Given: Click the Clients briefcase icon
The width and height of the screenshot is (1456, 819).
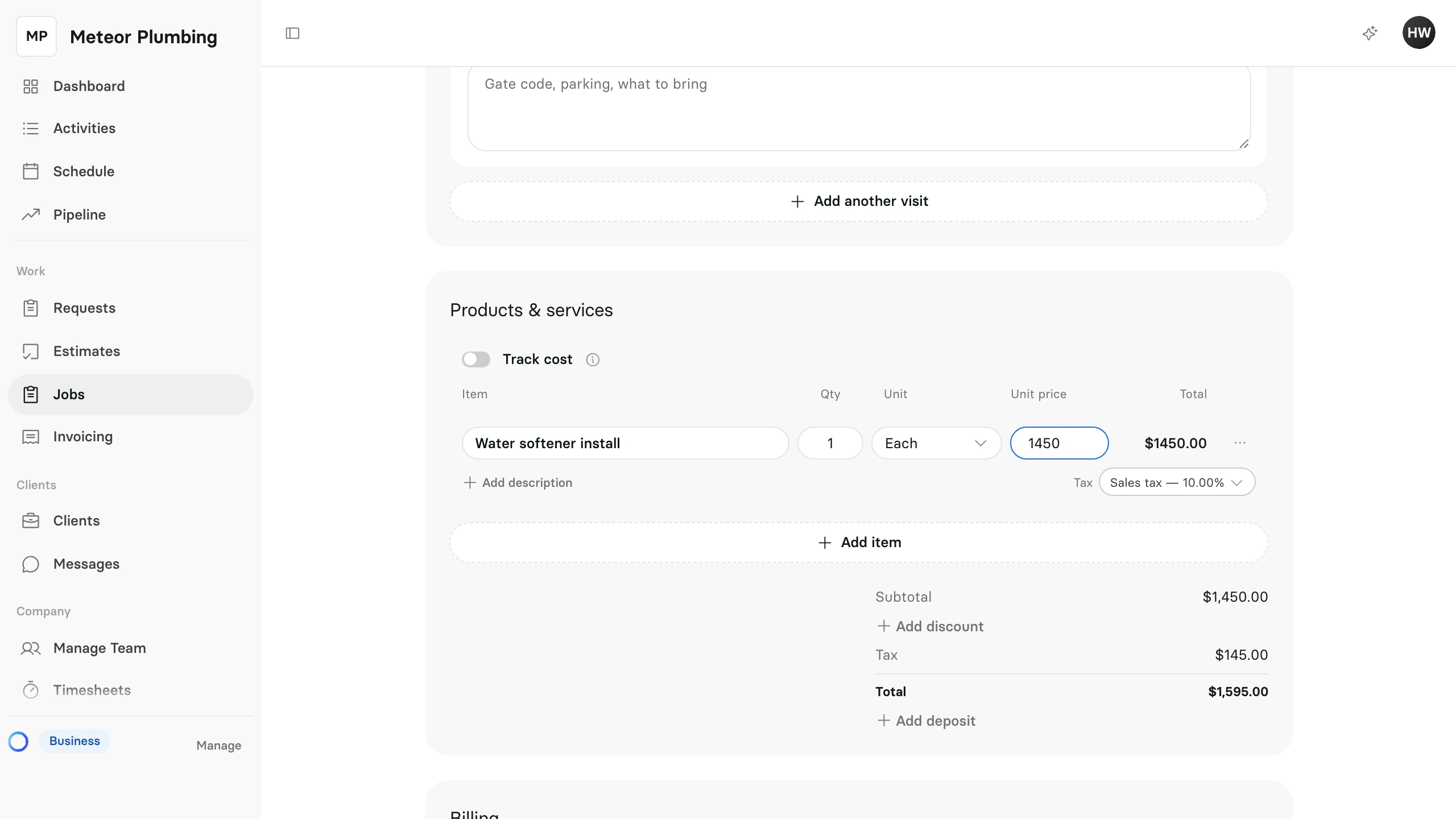Looking at the screenshot, I should click(x=31, y=521).
